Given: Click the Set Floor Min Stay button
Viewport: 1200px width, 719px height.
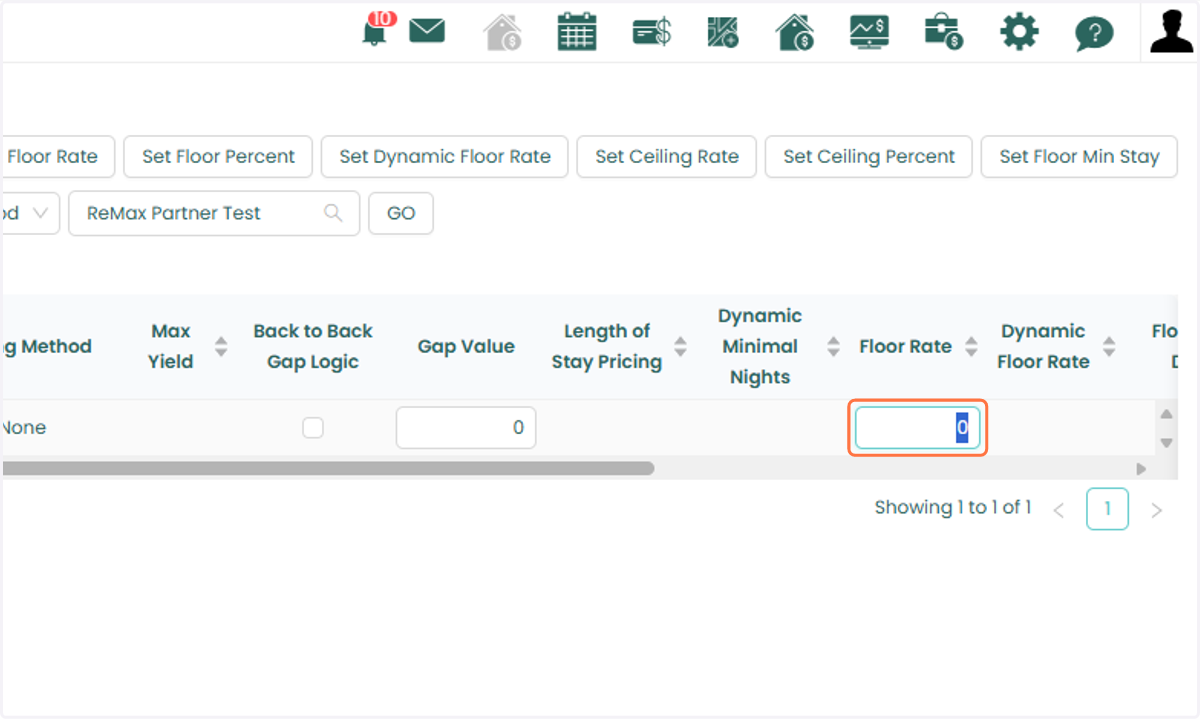Looking at the screenshot, I should point(1080,157).
